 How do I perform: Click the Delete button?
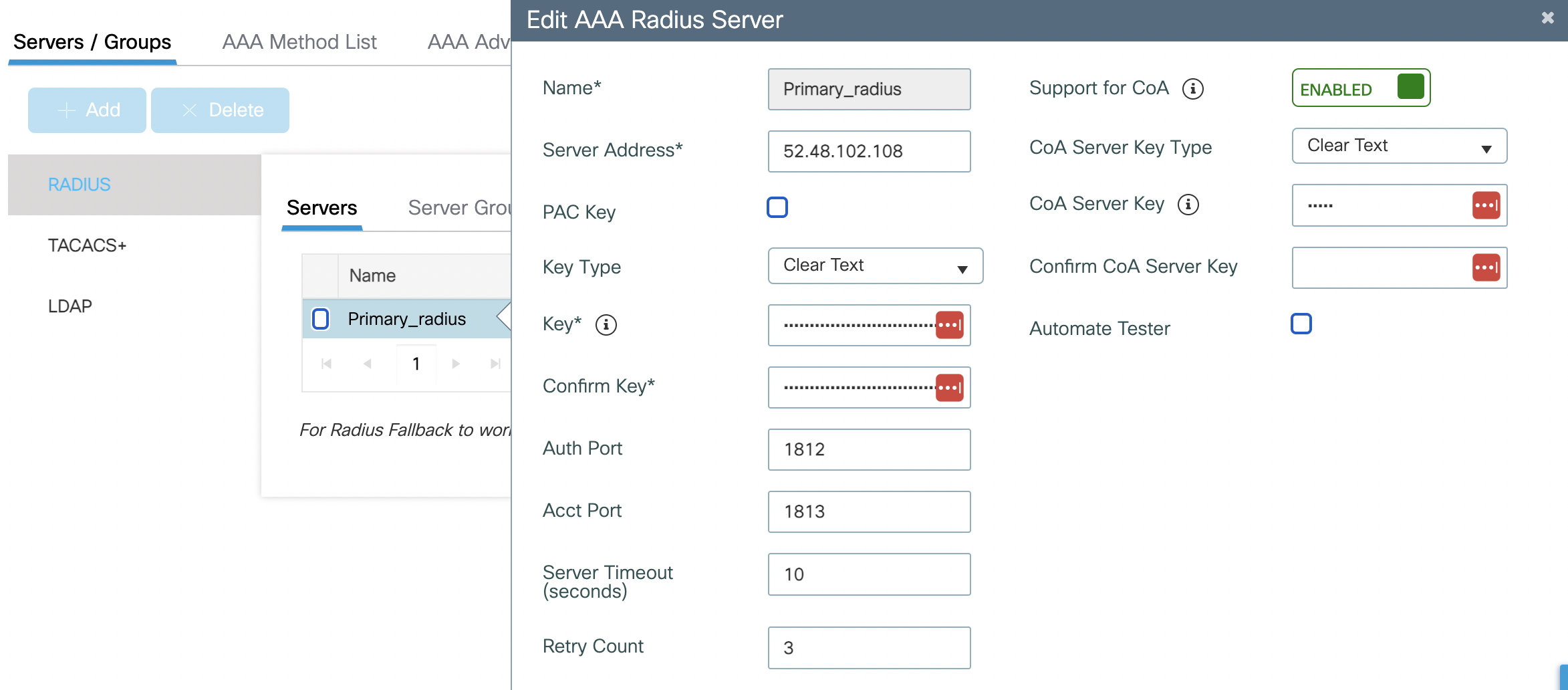[x=220, y=110]
